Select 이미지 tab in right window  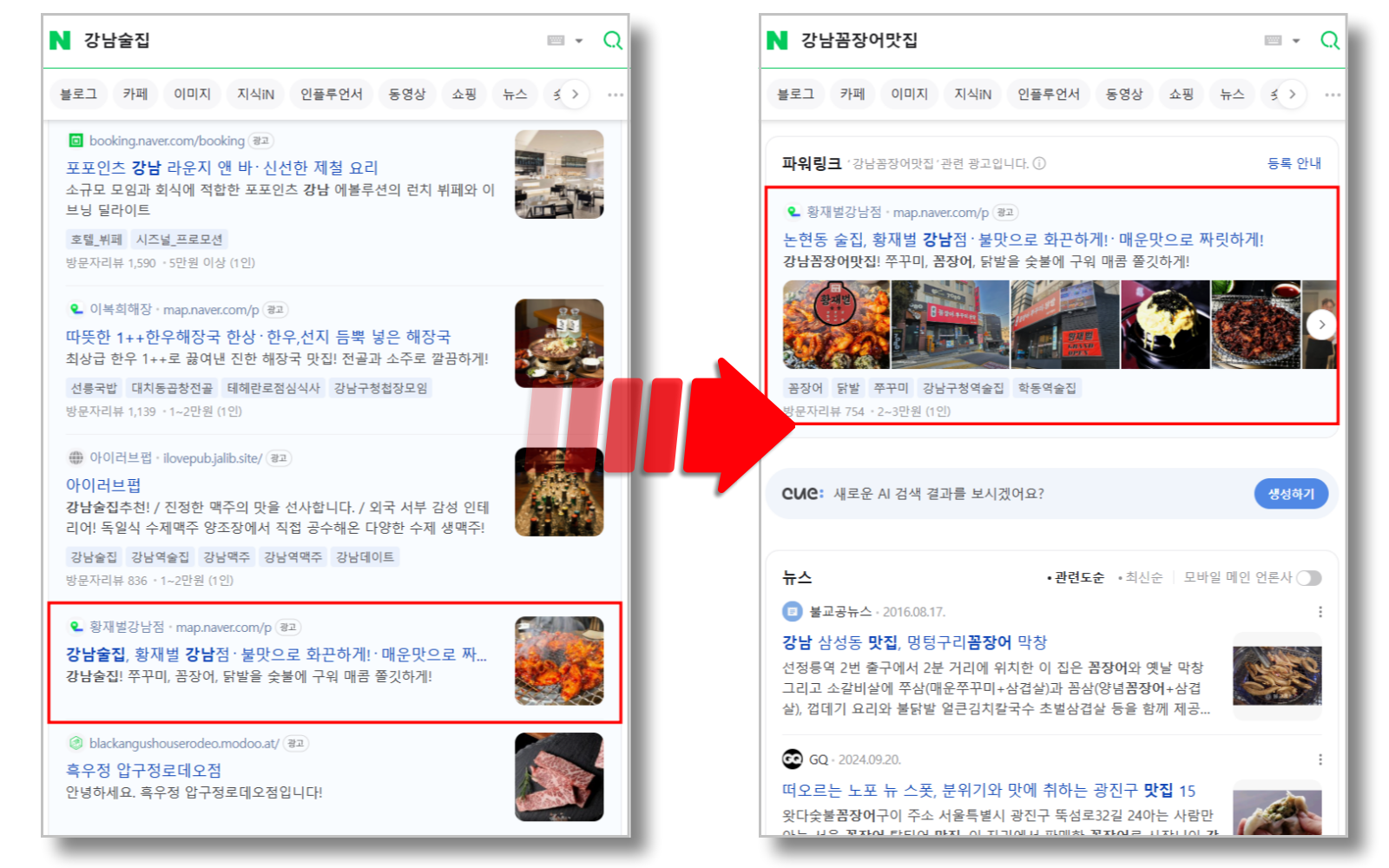coord(909,94)
